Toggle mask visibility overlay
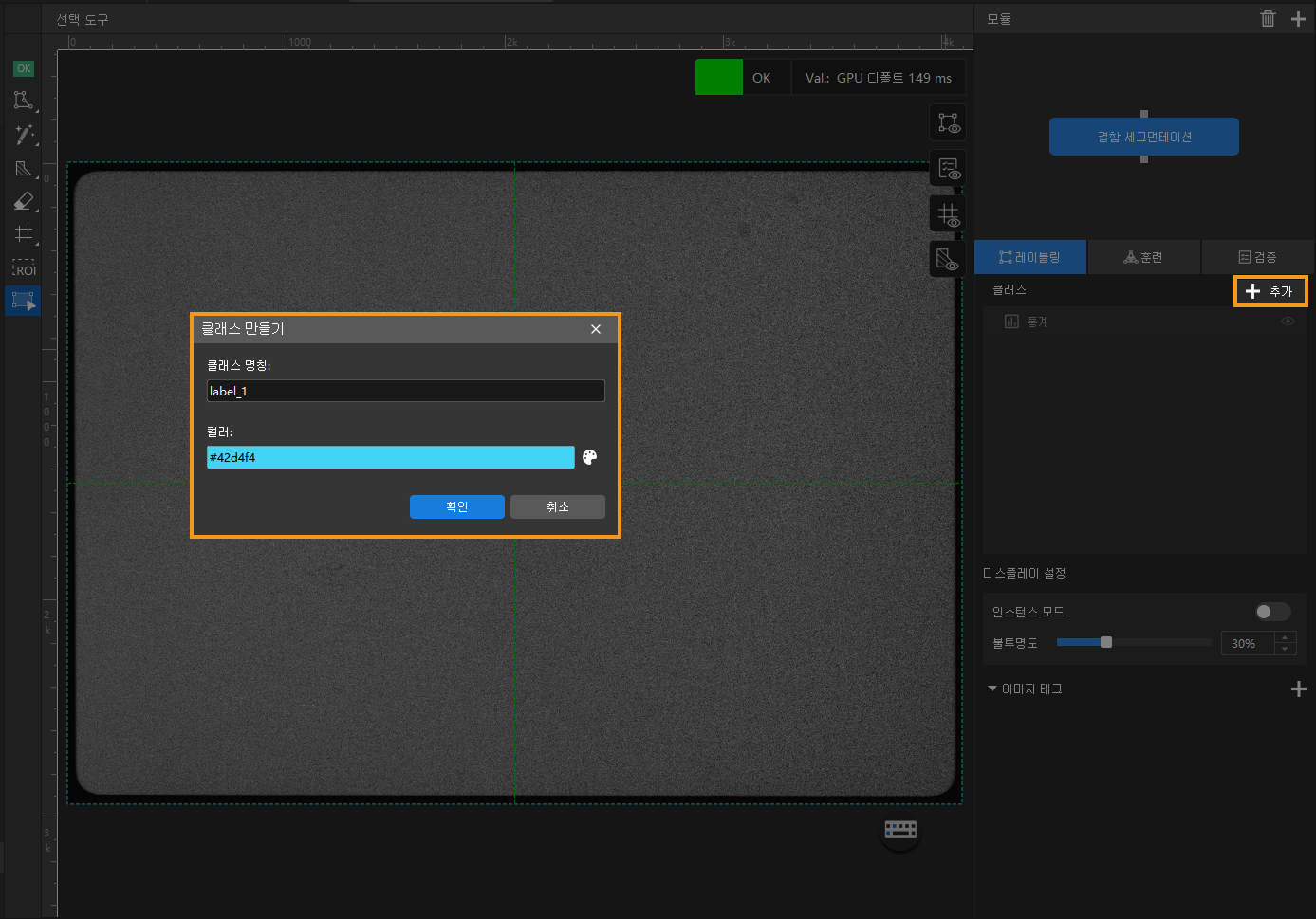This screenshot has height=919, width=1316. point(948,259)
